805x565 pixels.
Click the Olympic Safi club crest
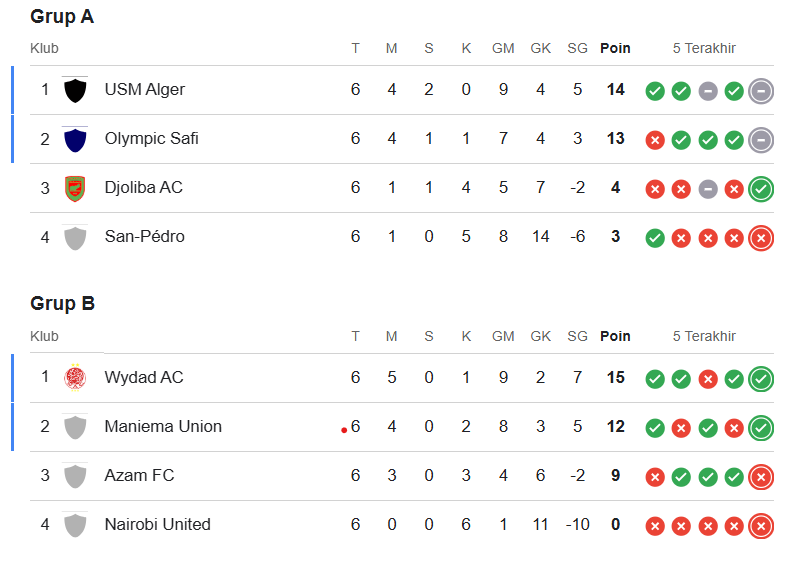coord(75,139)
